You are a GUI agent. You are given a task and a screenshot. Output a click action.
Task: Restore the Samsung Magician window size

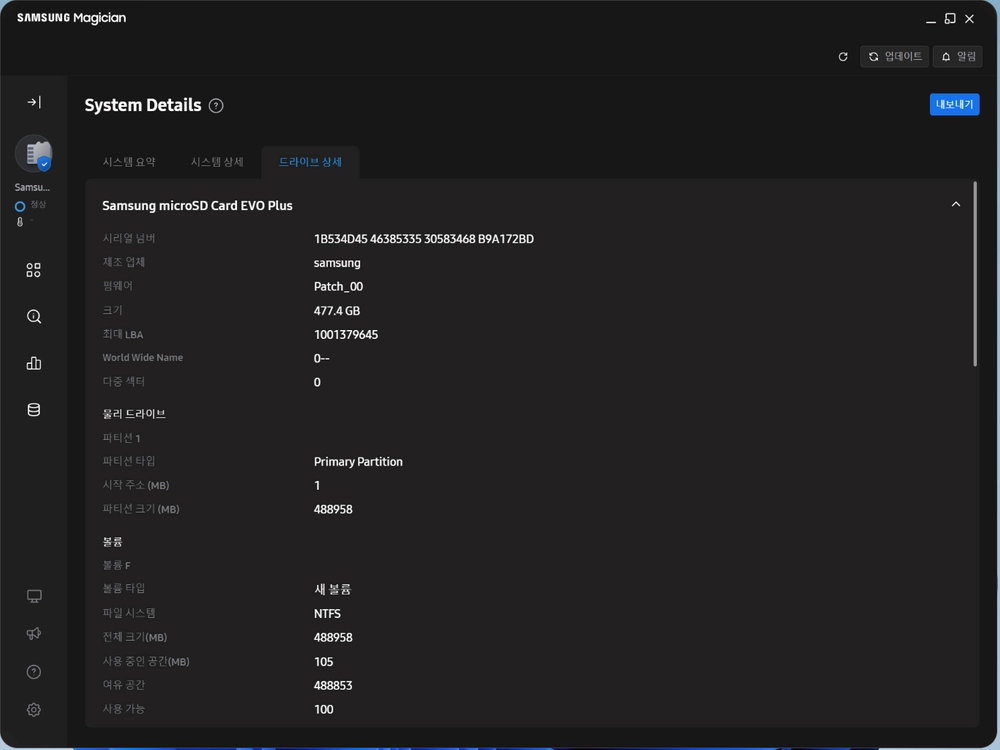click(950, 19)
